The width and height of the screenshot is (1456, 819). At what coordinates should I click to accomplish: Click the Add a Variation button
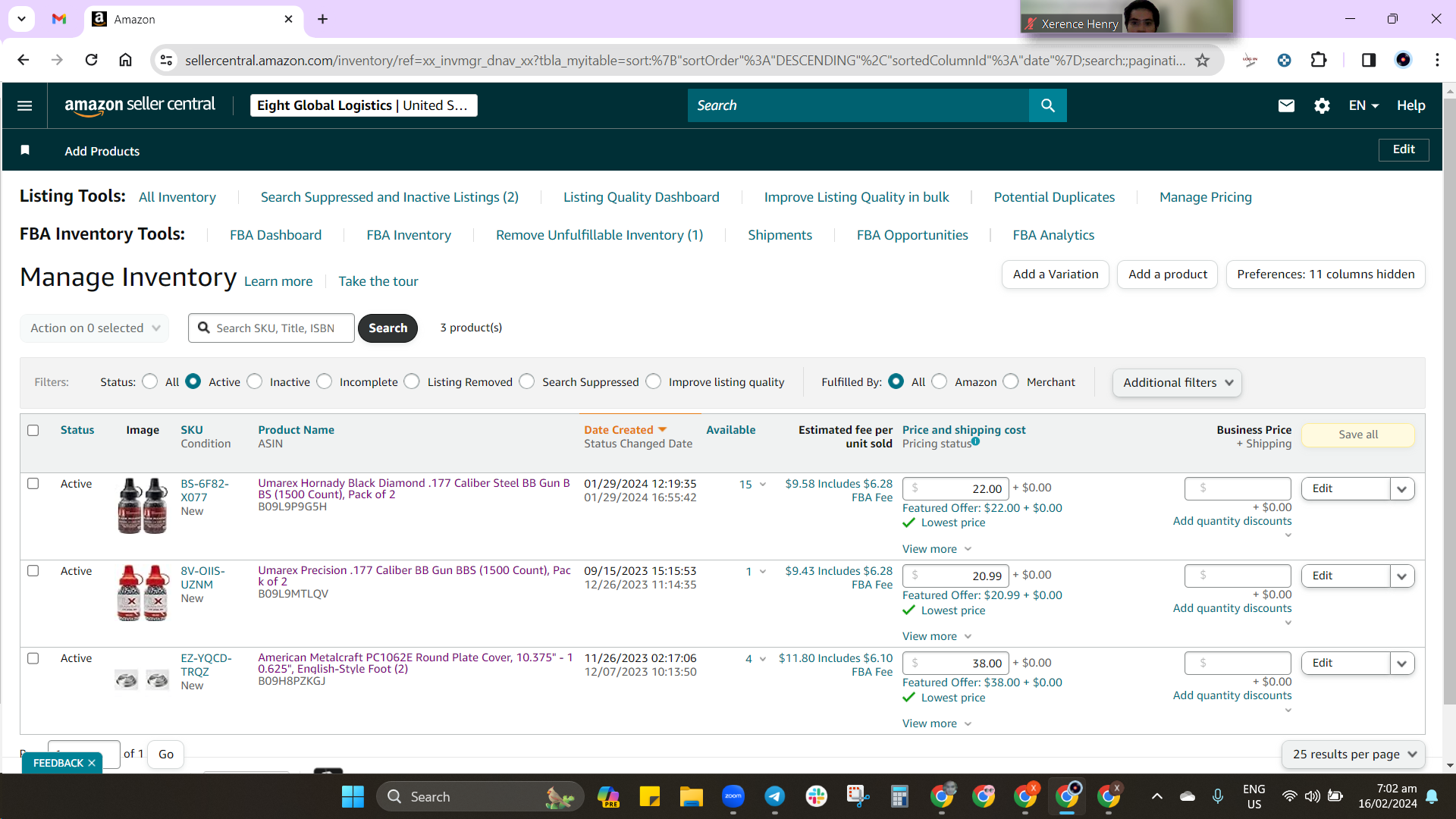[x=1056, y=275]
